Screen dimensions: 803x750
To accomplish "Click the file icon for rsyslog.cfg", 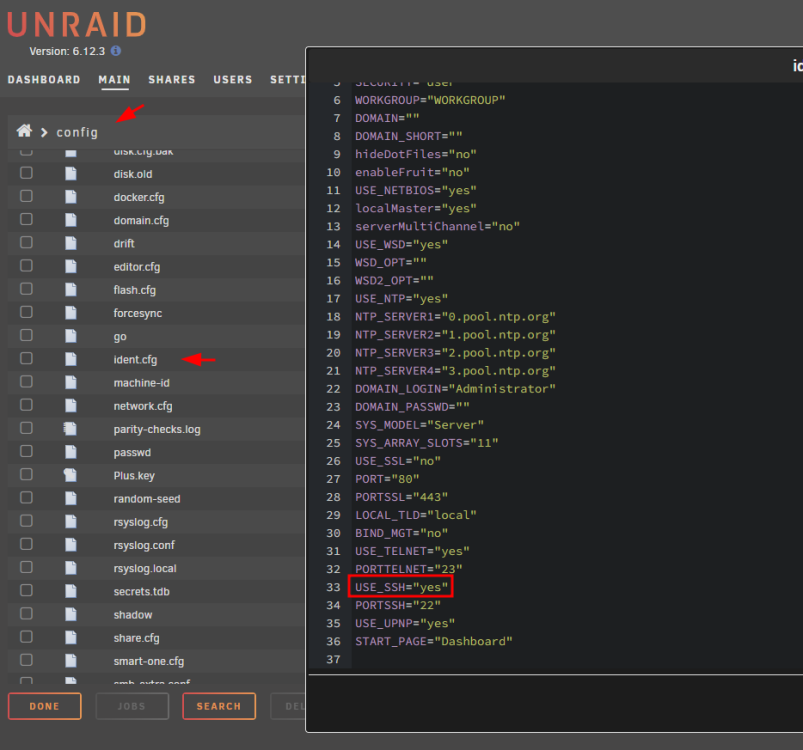I will (x=71, y=522).
